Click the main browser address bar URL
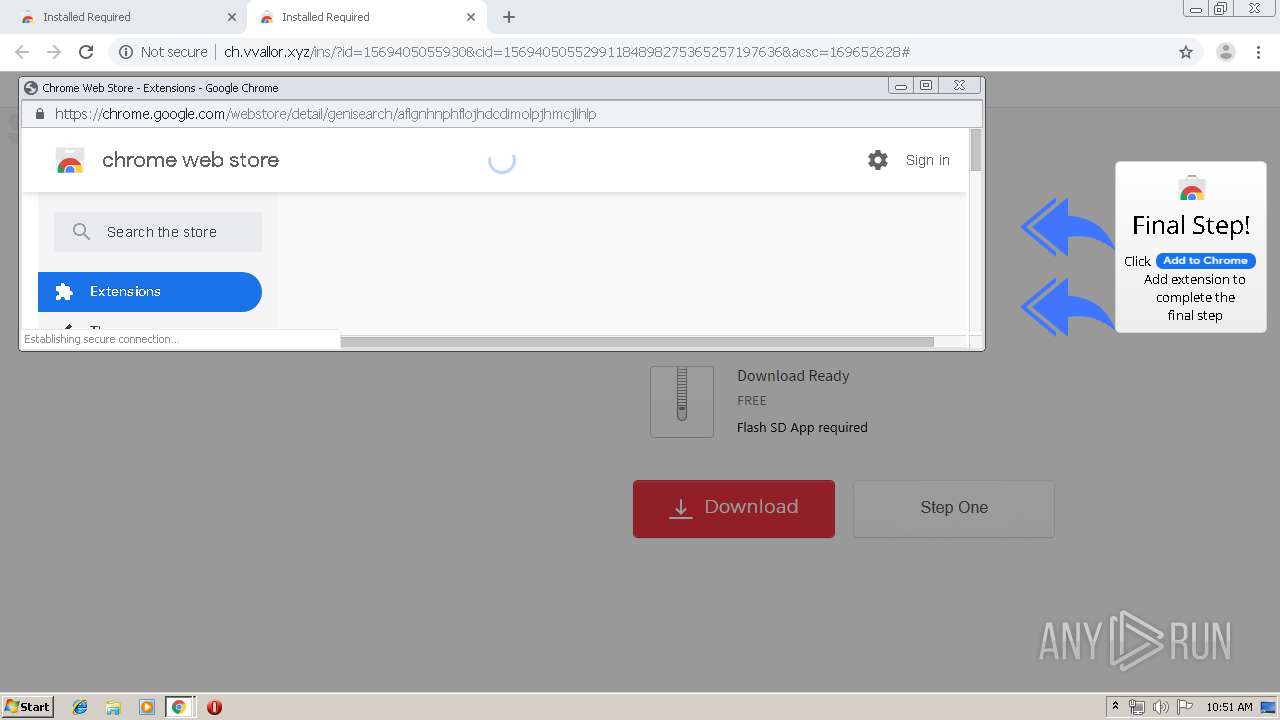Image resolution: width=1280 pixels, height=720 pixels. point(567,52)
